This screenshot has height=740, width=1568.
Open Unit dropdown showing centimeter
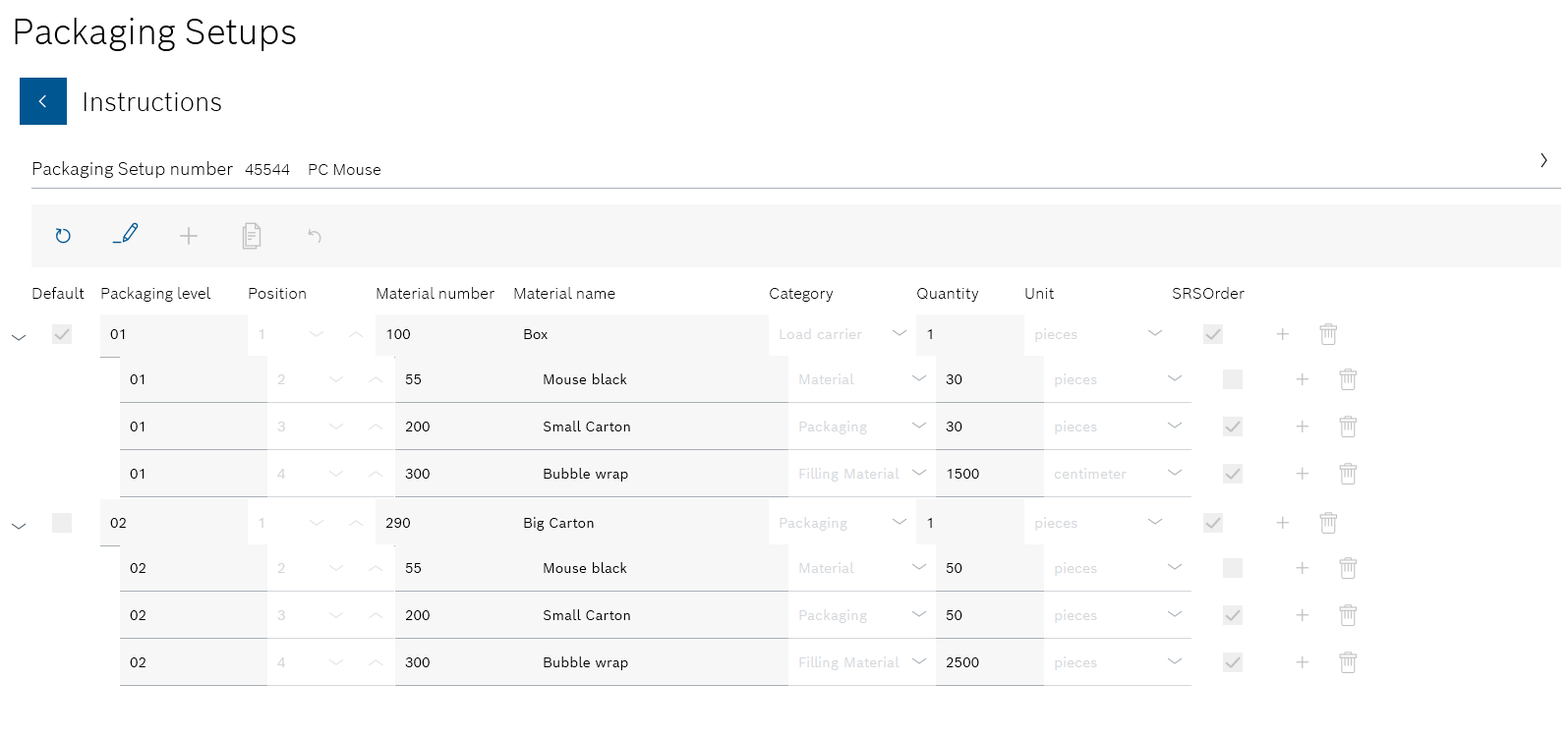pos(1118,474)
